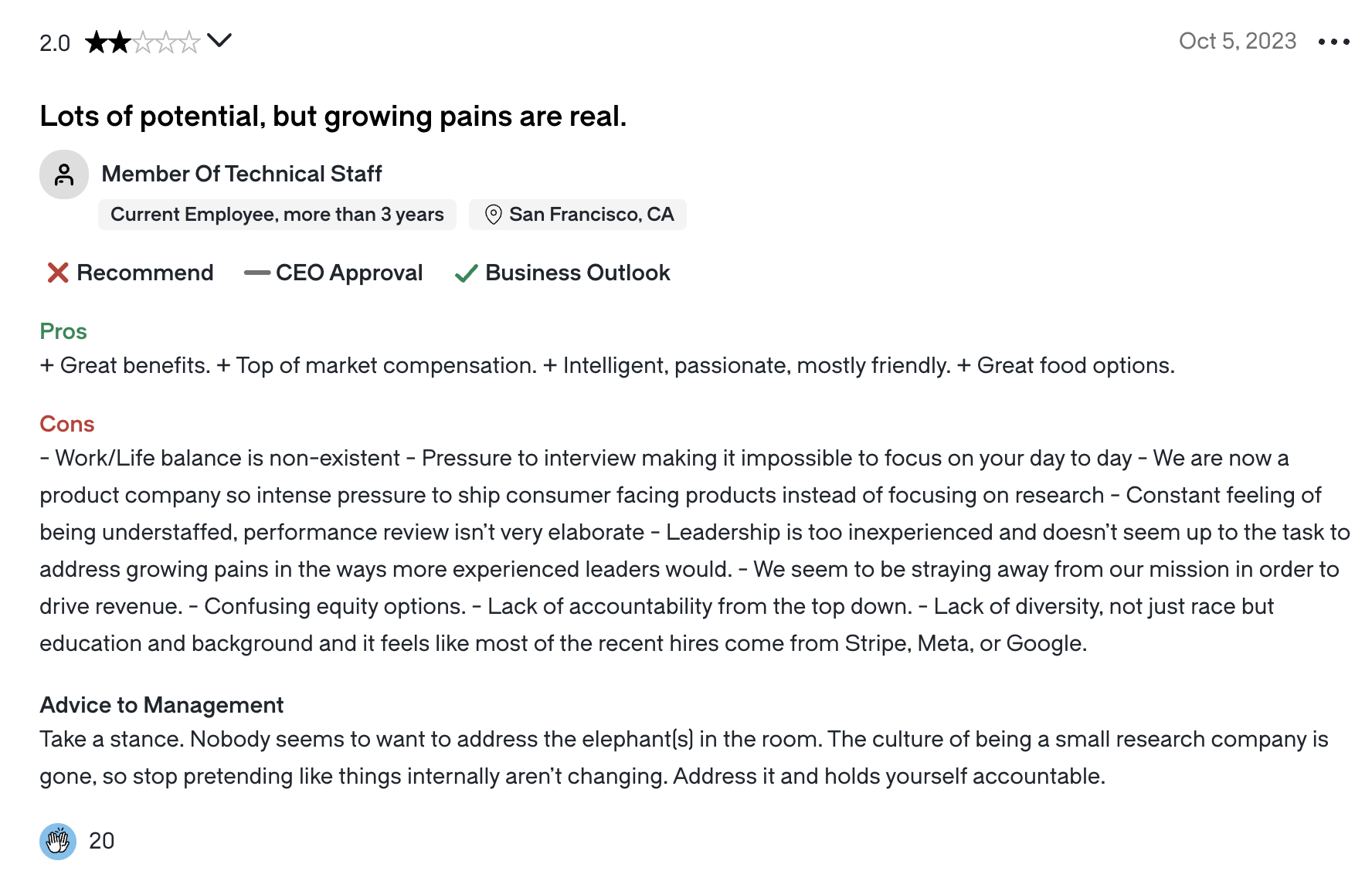
Task: Select the red X icon next to Recommend
Action: pyautogui.click(x=57, y=273)
